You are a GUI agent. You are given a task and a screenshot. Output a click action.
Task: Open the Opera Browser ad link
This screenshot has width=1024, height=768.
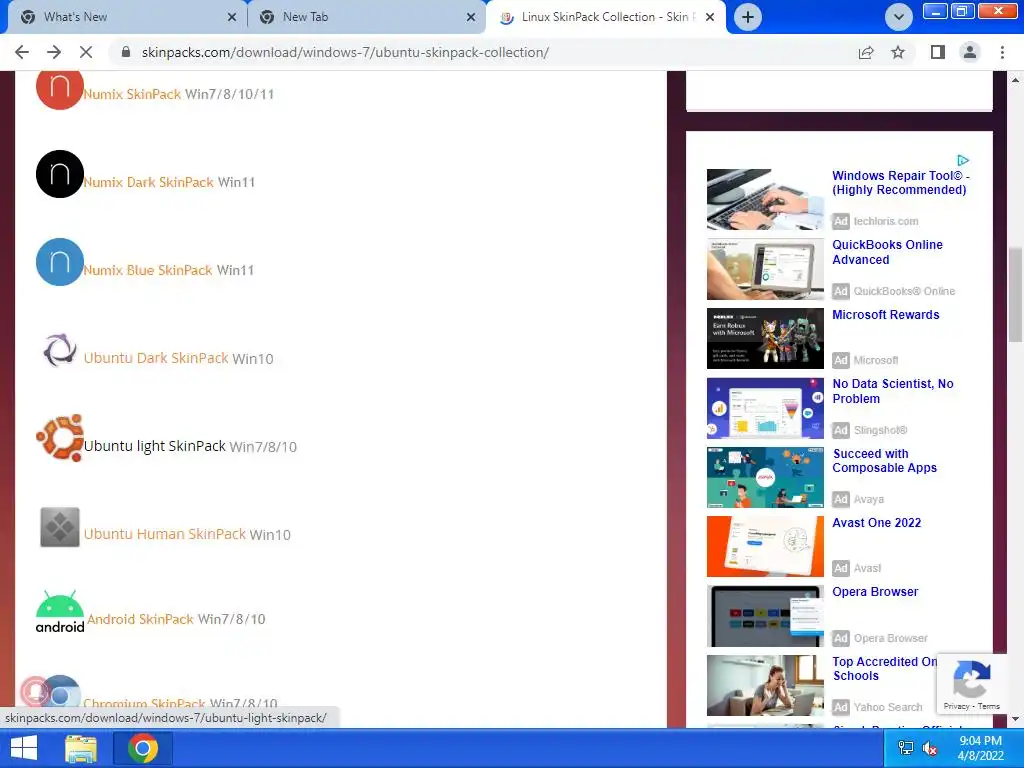pyautogui.click(x=875, y=592)
